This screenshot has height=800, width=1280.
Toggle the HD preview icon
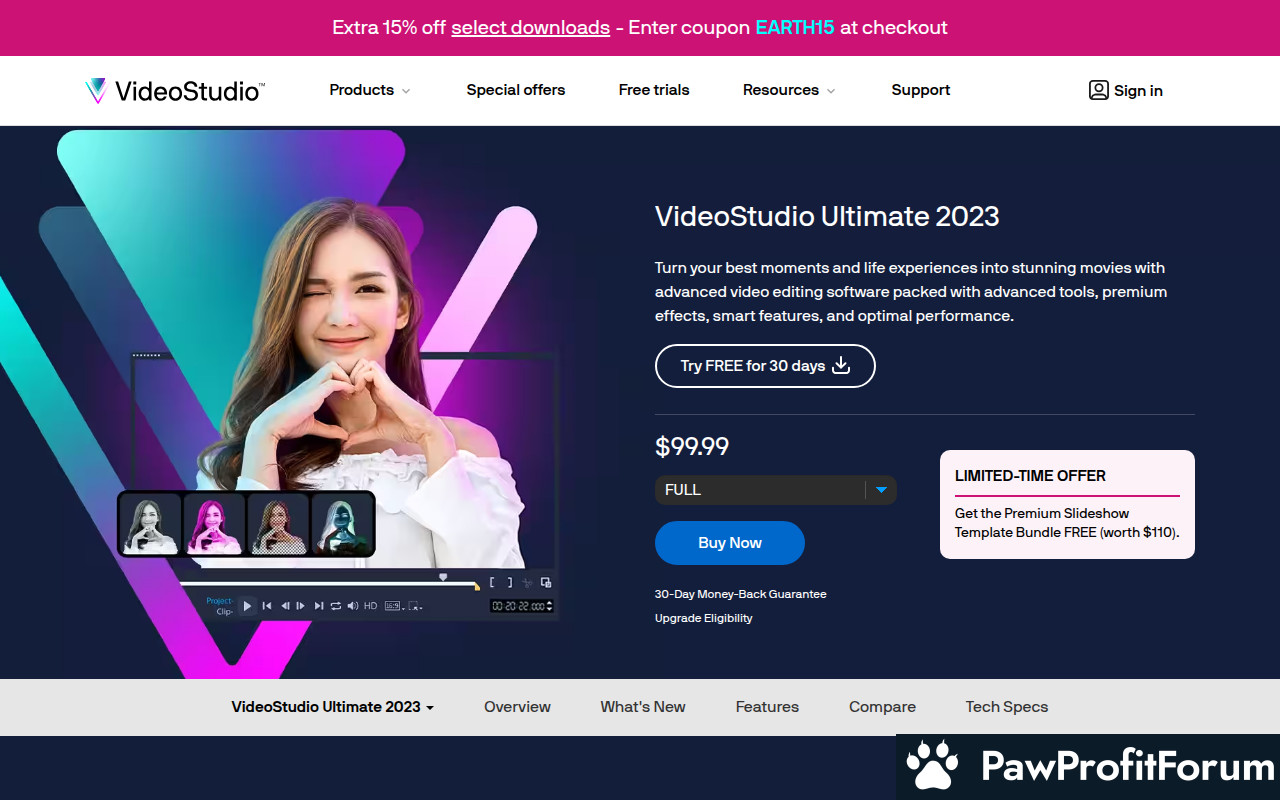click(x=371, y=606)
